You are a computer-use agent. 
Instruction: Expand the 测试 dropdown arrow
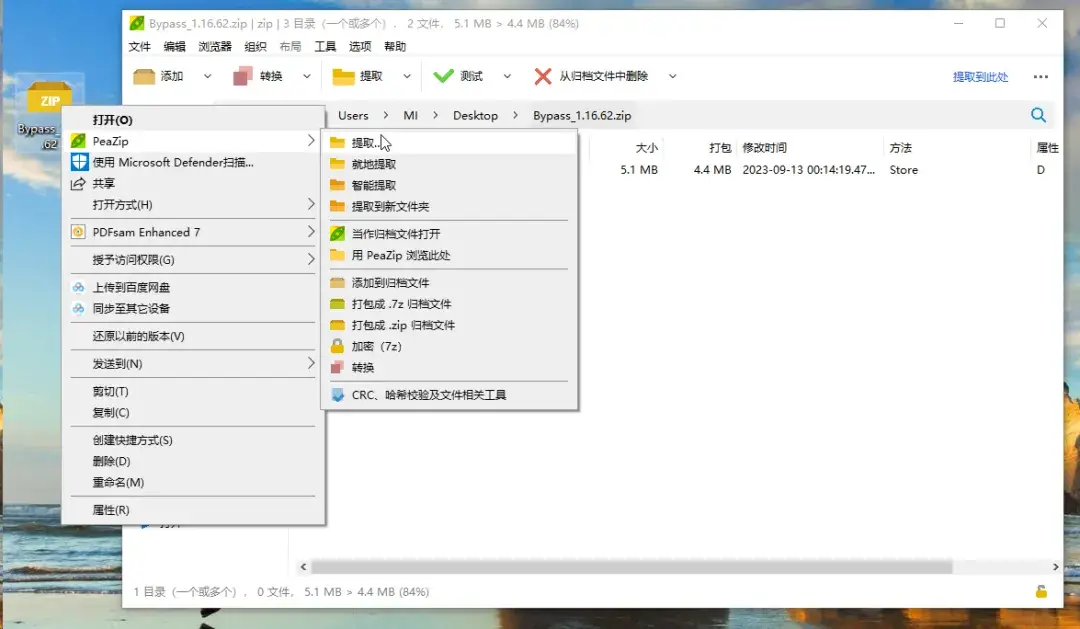tap(507, 76)
